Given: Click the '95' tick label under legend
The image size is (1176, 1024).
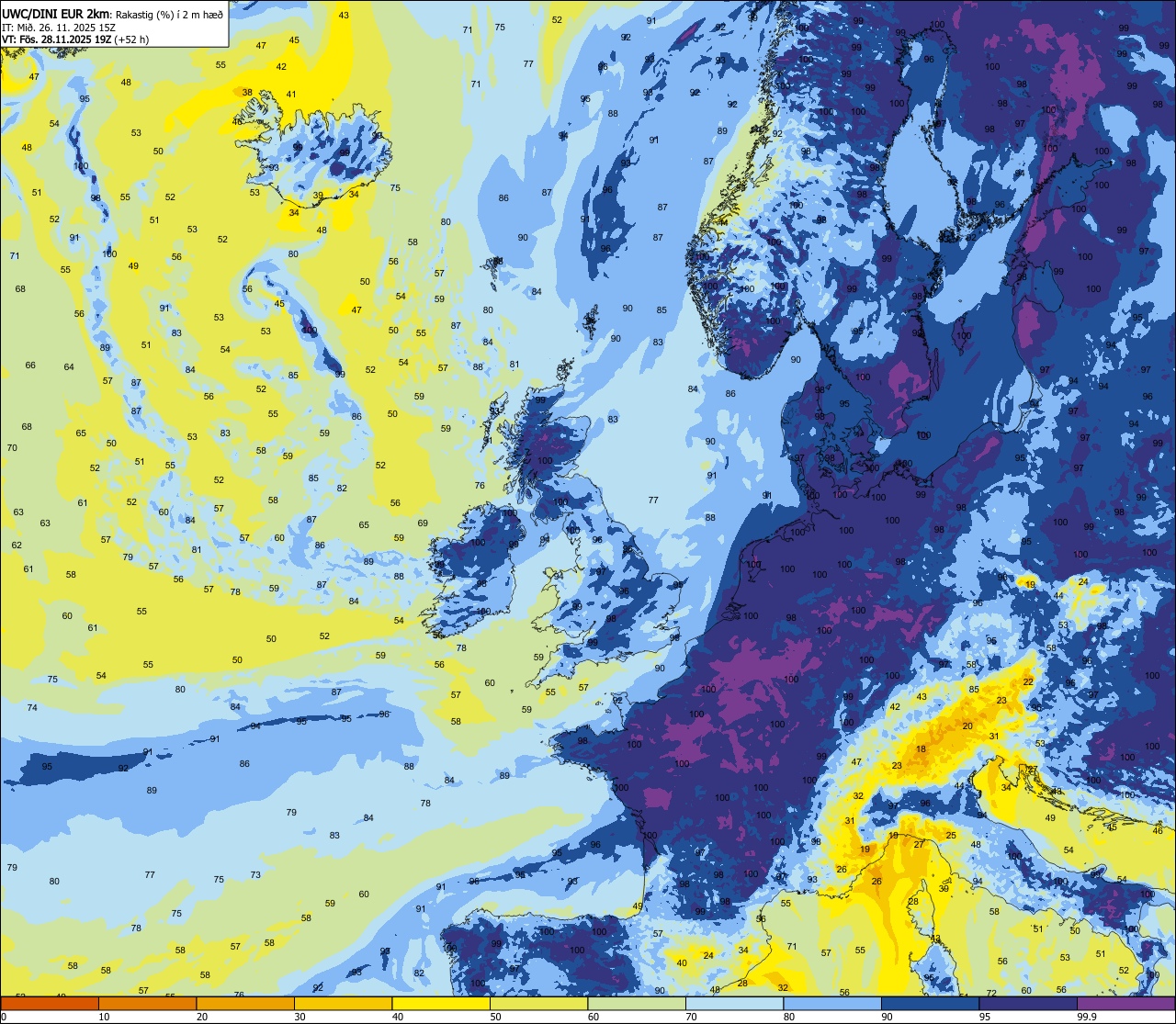Looking at the screenshot, I should click(x=985, y=1017).
